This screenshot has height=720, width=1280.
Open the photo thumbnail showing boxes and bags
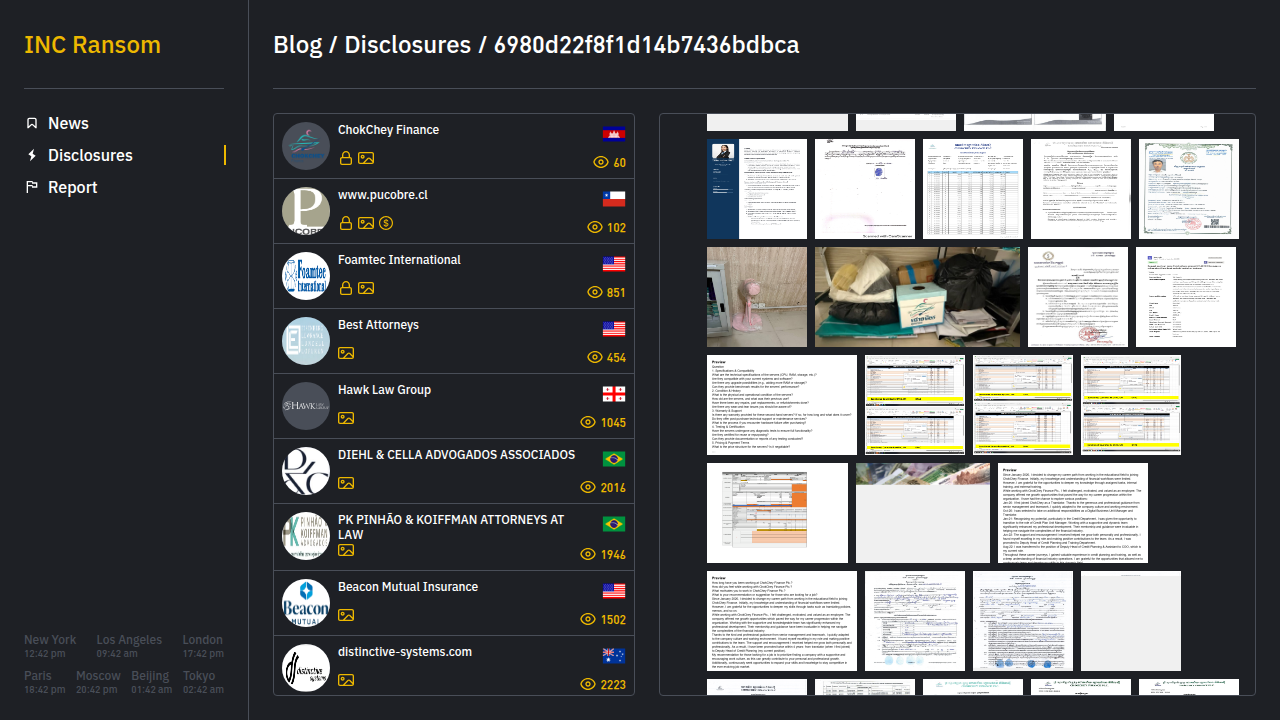(x=917, y=297)
